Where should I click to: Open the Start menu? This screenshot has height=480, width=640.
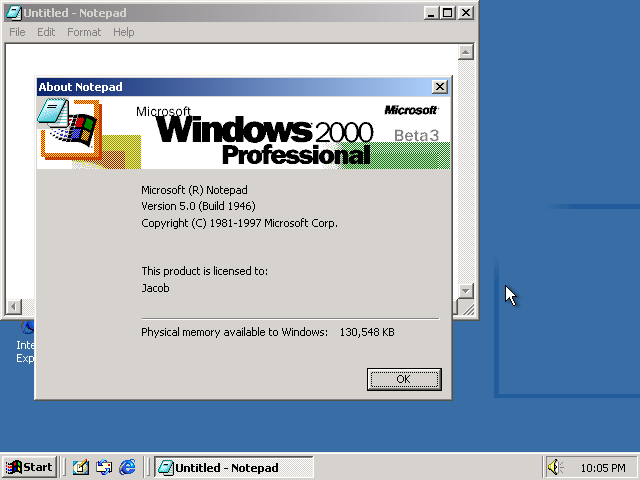tap(29, 467)
